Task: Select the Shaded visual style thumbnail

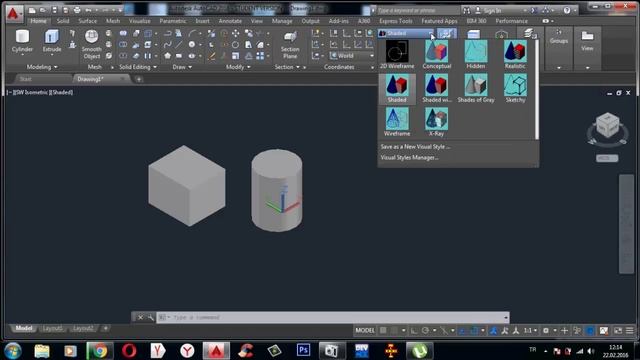Action: coord(397,88)
